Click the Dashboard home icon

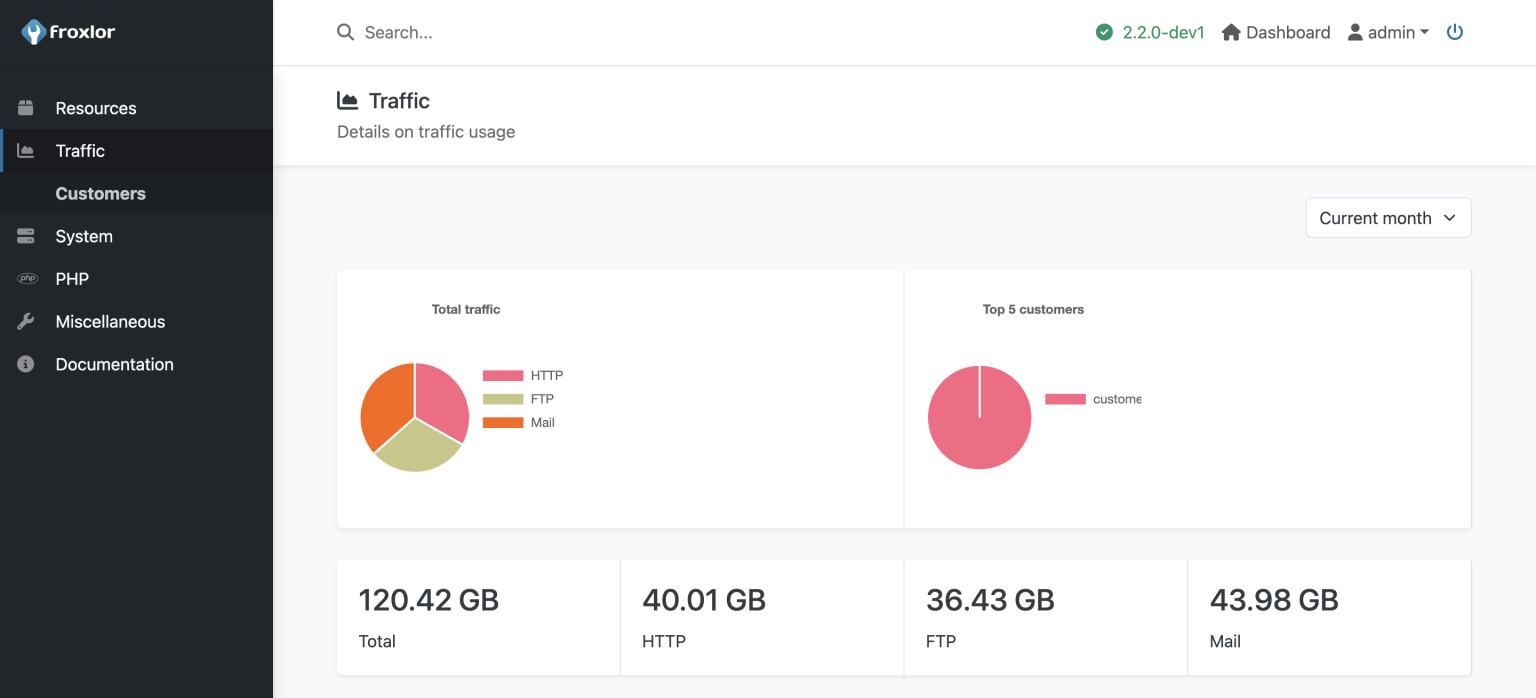point(1229,31)
